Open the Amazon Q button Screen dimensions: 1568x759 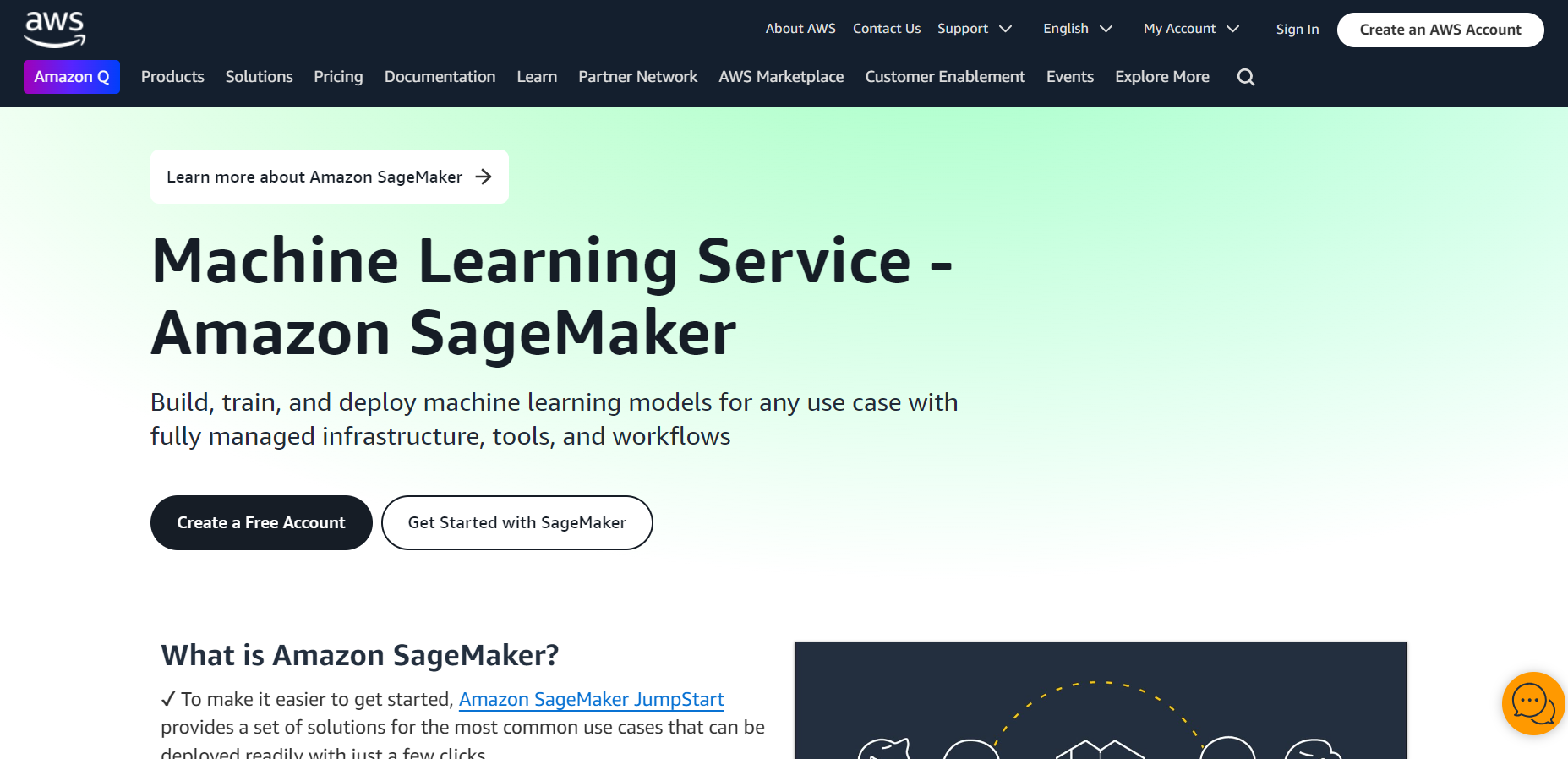[x=72, y=77]
